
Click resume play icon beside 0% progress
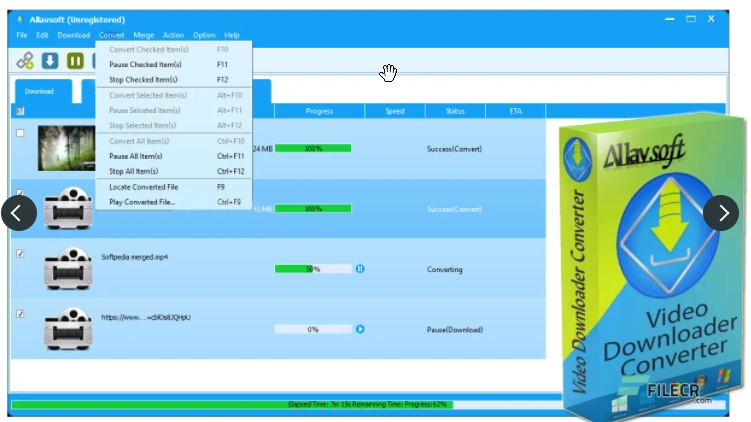tap(360, 330)
